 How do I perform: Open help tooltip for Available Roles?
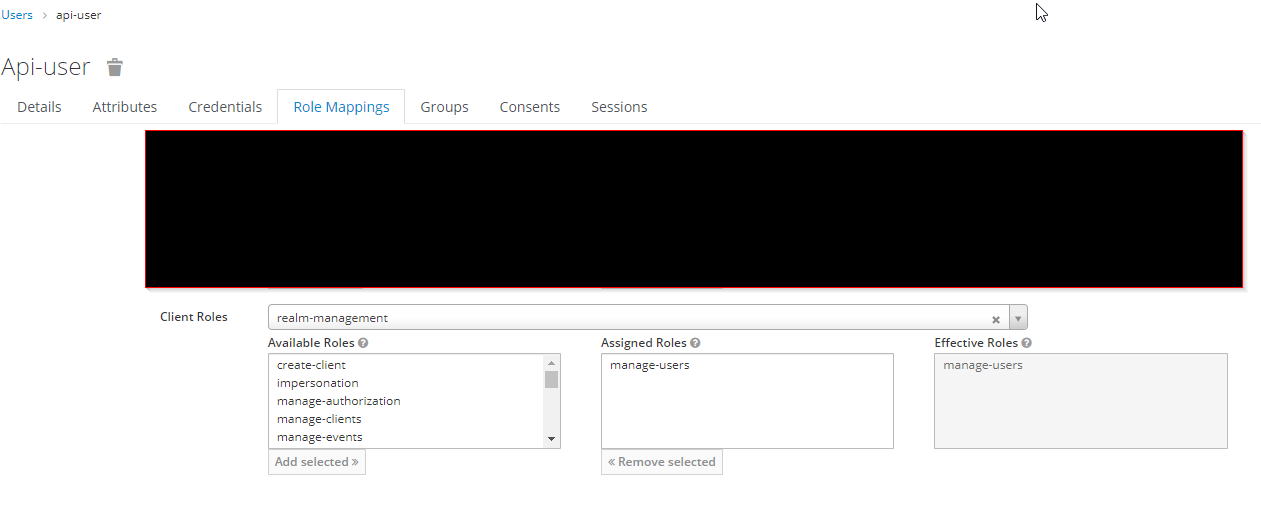pyautogui.click(x=363, y=343)
